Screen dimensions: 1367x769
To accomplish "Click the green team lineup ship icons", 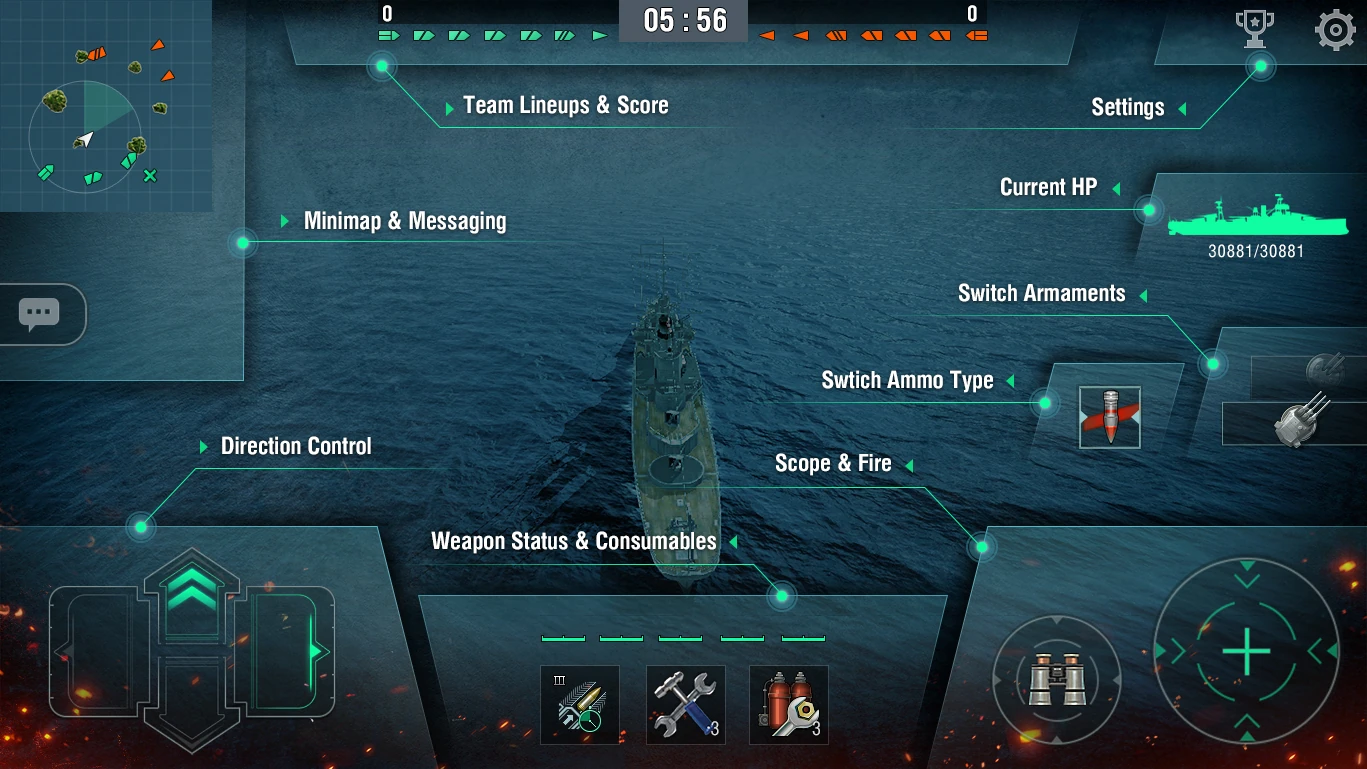I will tap(493, 35).
